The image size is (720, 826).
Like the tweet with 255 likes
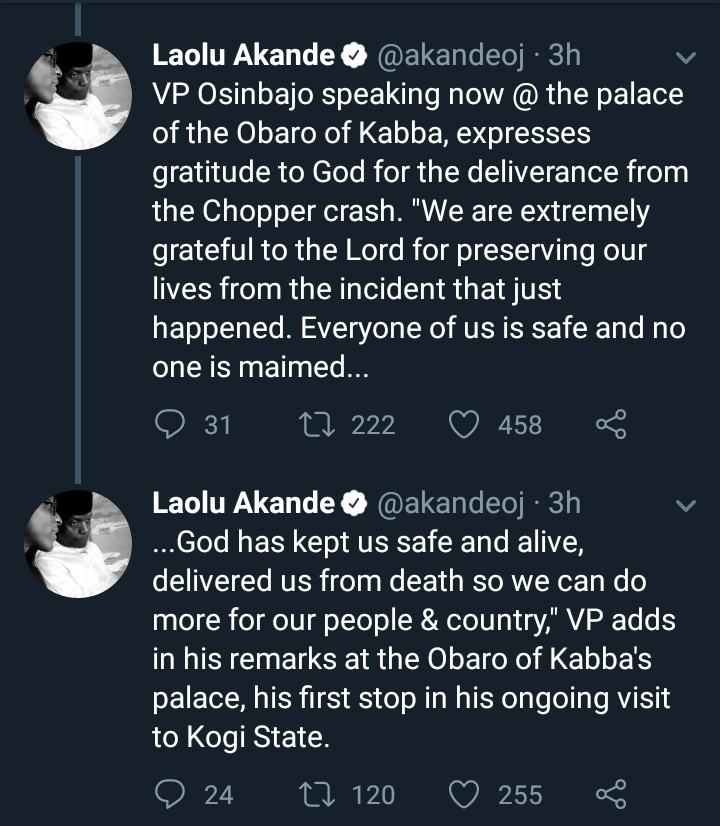pos(463,795)
